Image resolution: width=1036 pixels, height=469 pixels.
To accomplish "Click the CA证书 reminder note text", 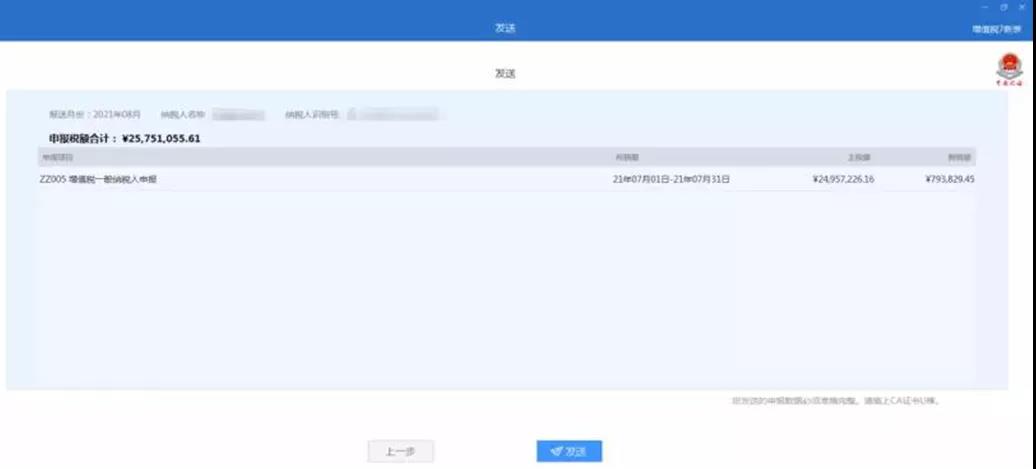I will pos(836,400).
